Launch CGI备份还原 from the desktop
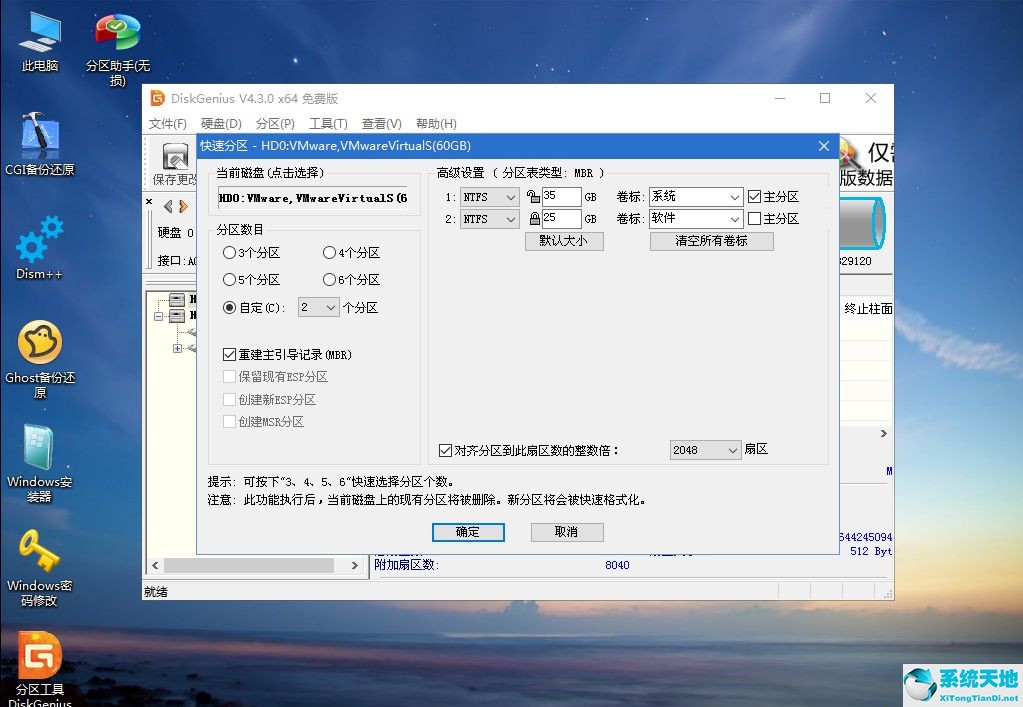 coord(40,140)
